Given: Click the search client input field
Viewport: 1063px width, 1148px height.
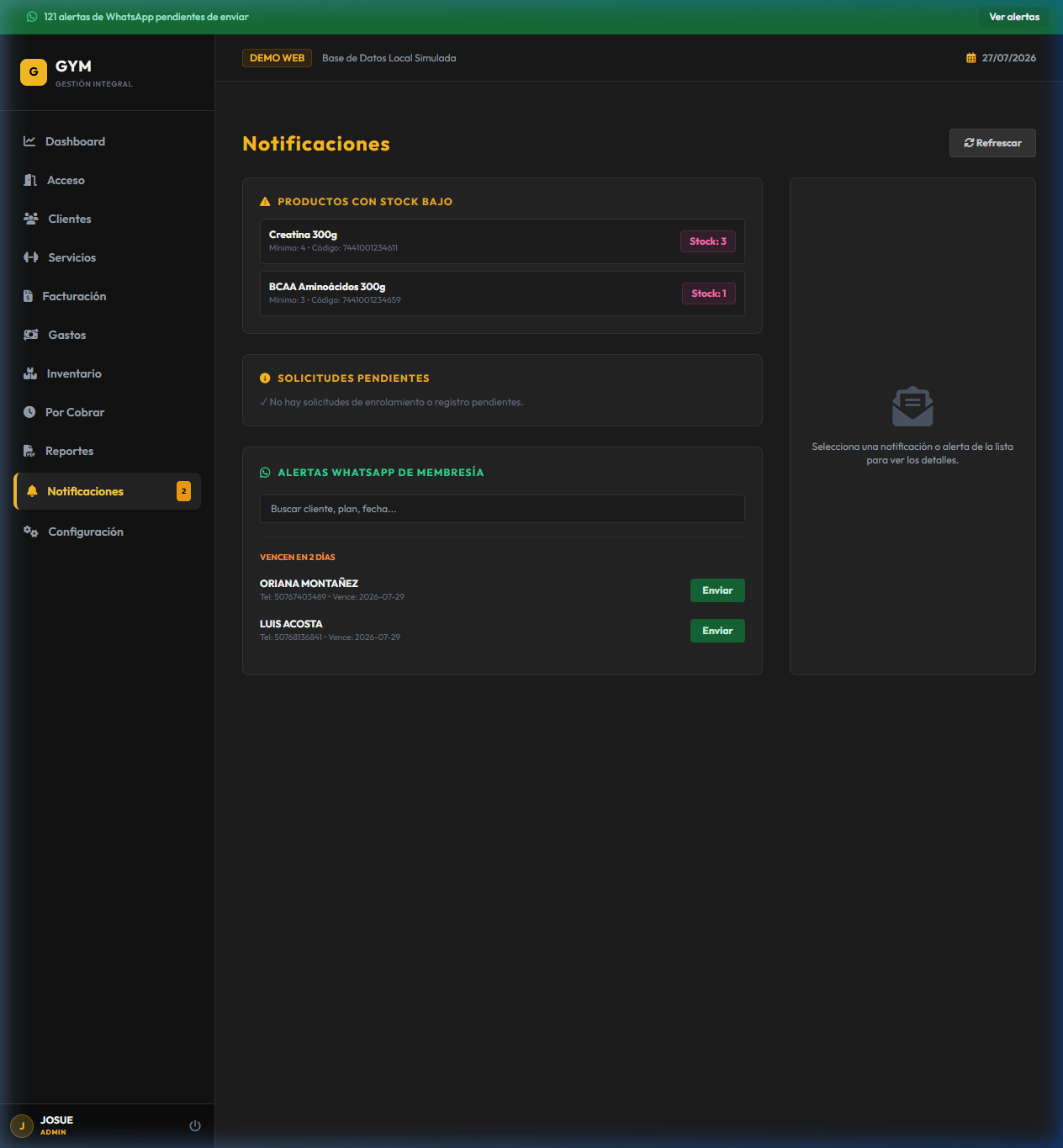Looking at the screenshot, I should tap(502, 509).
